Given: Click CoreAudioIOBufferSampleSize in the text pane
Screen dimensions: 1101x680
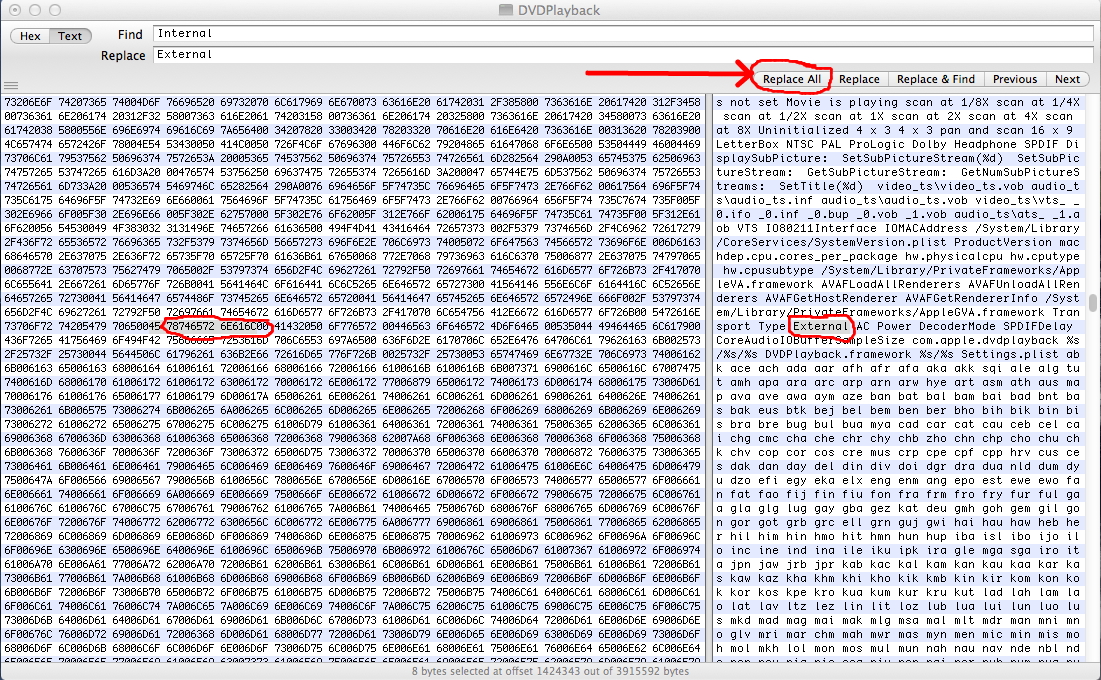Looking at the screenshot, I should point(810,340).
